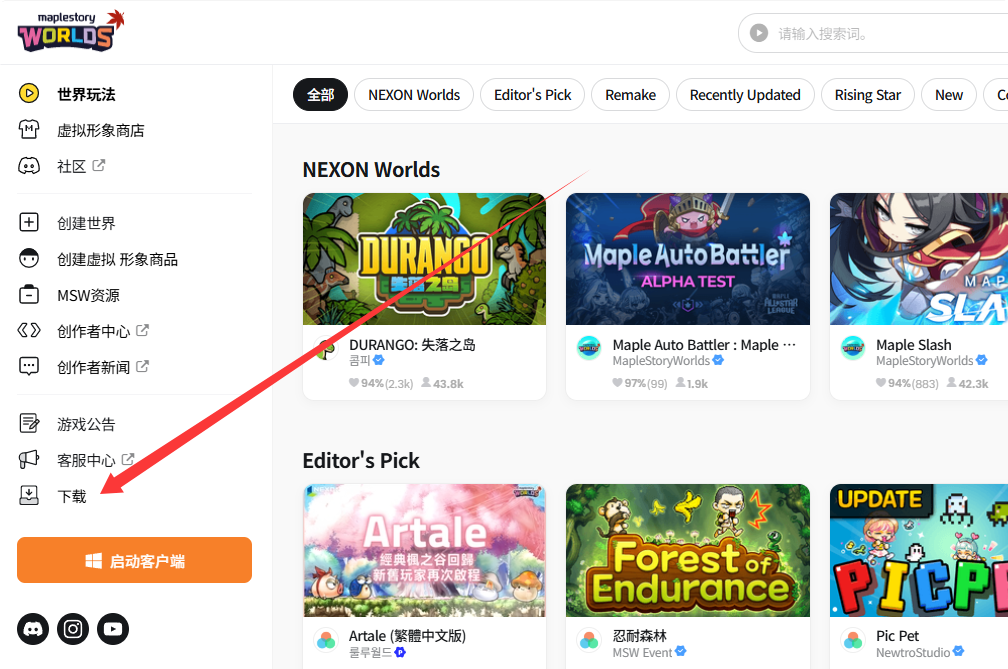Click the 创建虚拟形象商品 face icon
The height and width of the screenshot is (669, 1008).
coord(29,258)
